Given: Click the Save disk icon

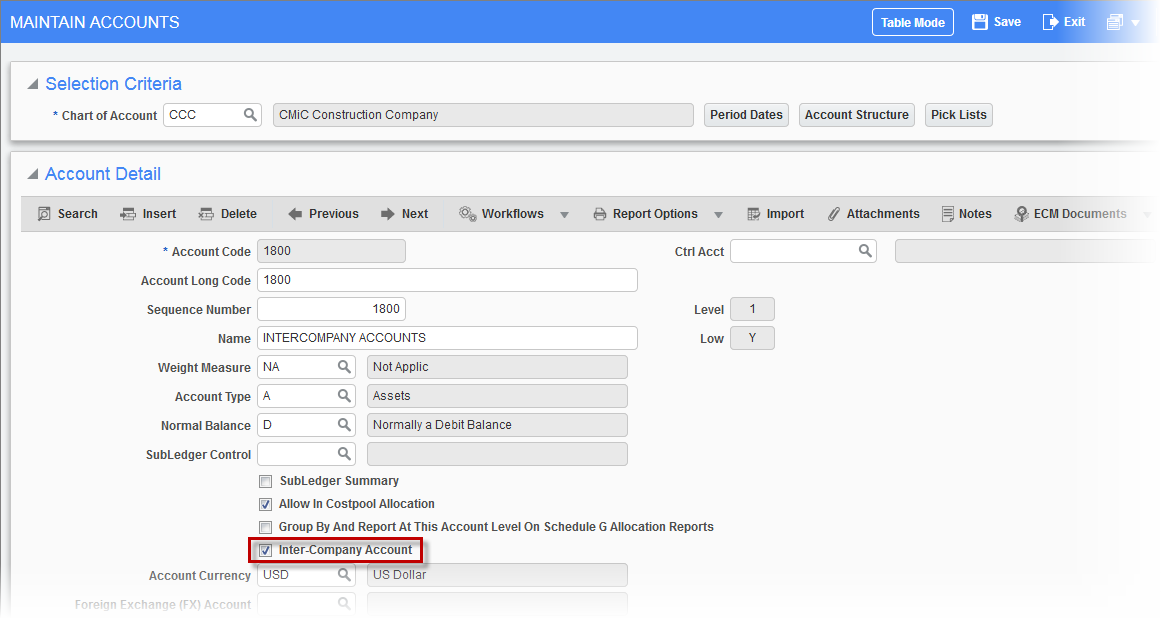Looking at the screenshot, I should [980, 22].
